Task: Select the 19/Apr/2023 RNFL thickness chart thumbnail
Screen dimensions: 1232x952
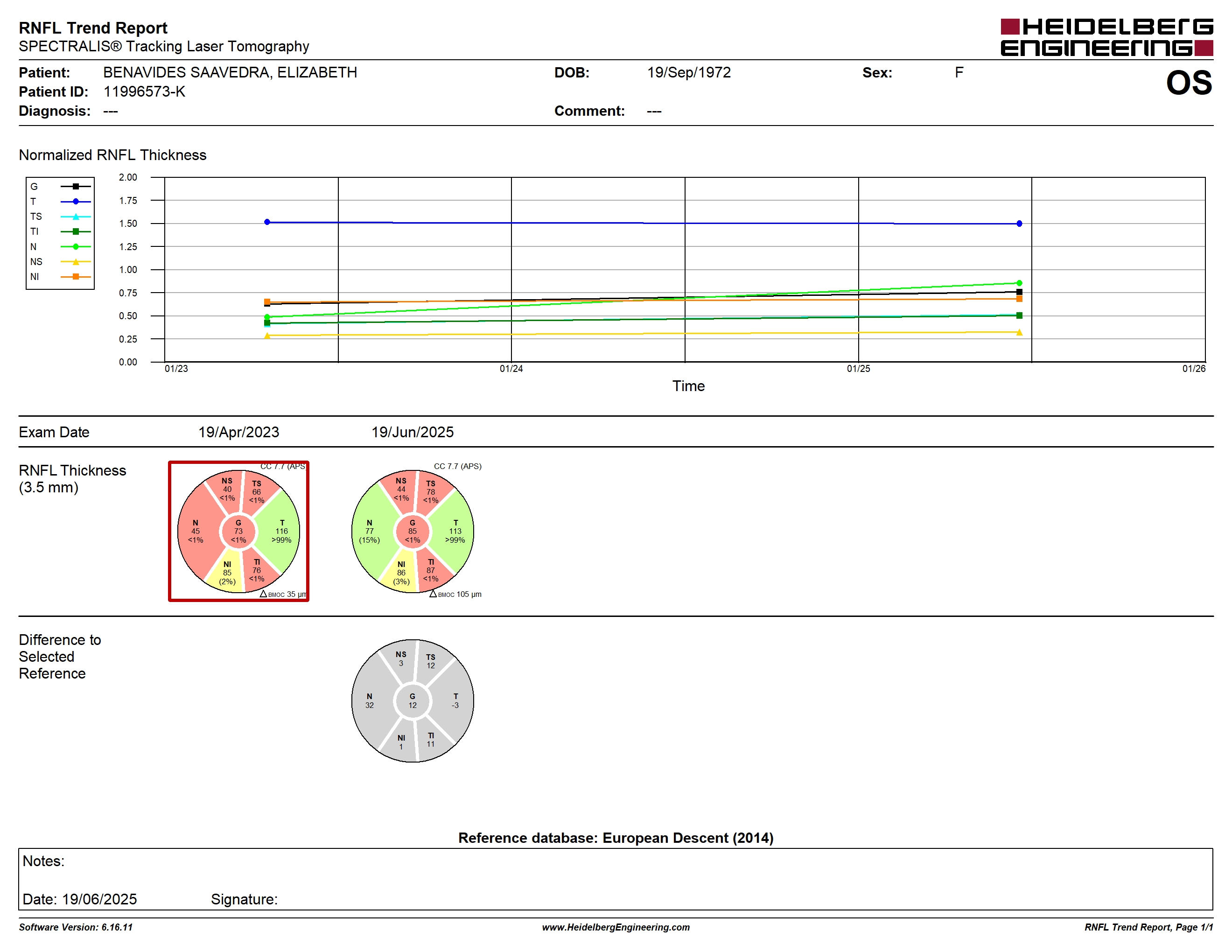Action: click(x=238, y=531)
